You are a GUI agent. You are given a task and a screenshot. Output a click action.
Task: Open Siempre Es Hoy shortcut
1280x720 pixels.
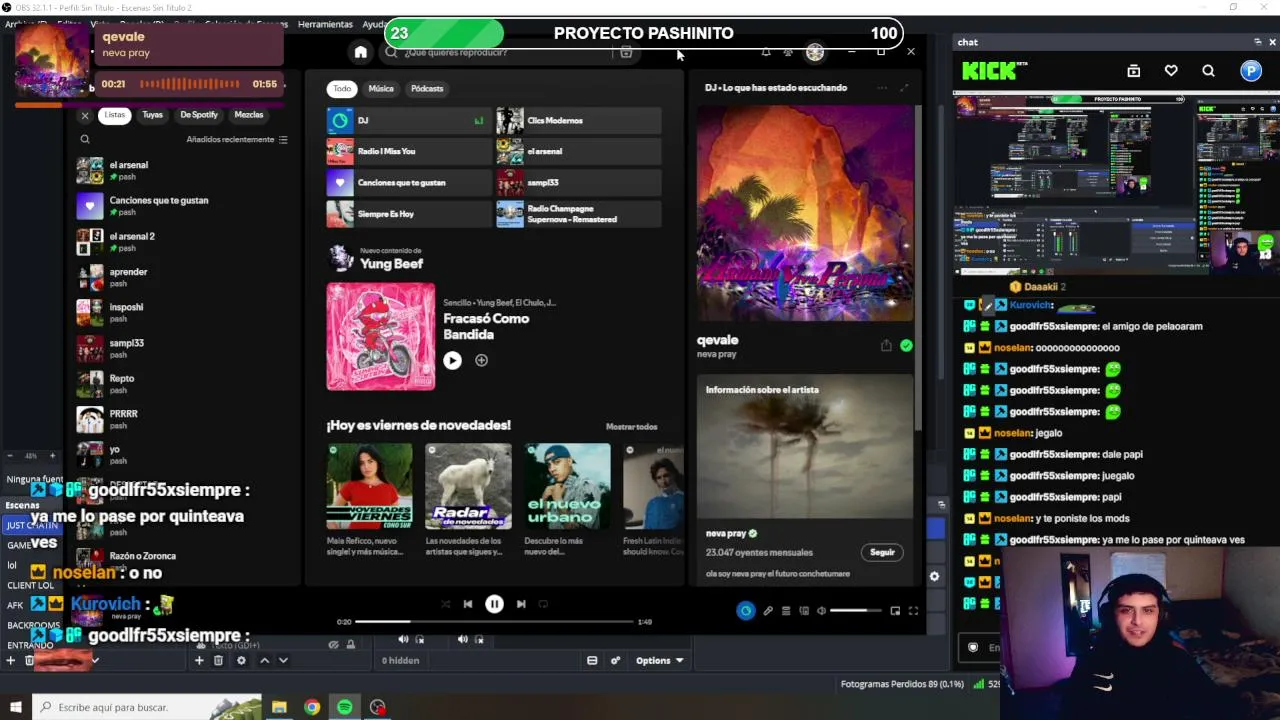pos(409,214)
